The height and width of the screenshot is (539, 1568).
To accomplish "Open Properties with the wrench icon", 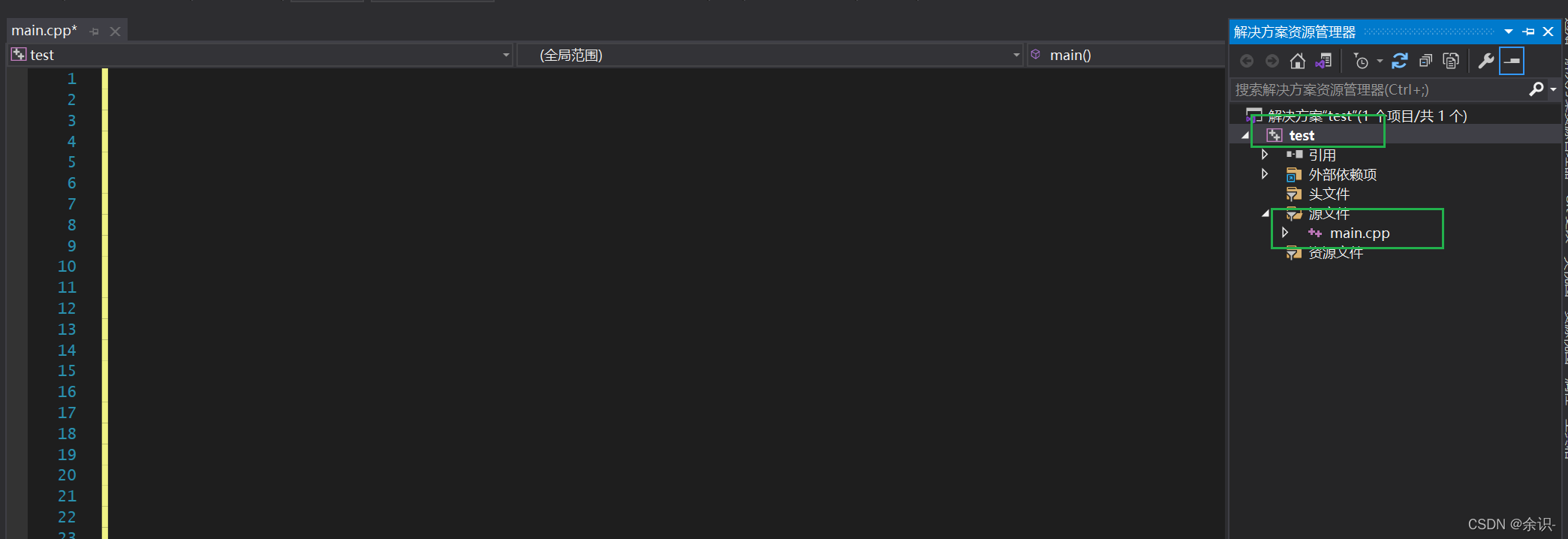I will tap(1485, 61).
